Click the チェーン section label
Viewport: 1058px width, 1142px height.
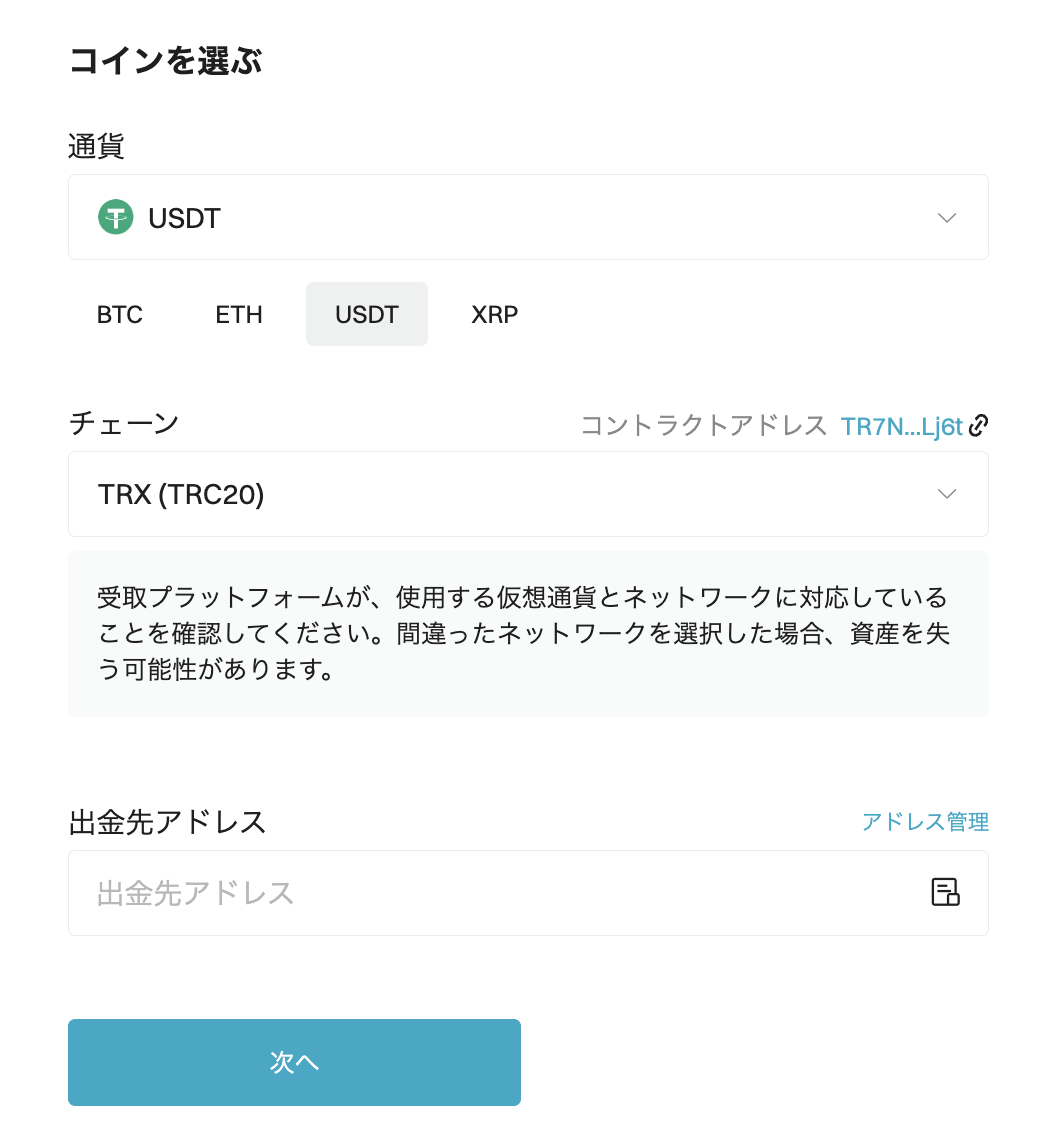click(x=124, y=423)
